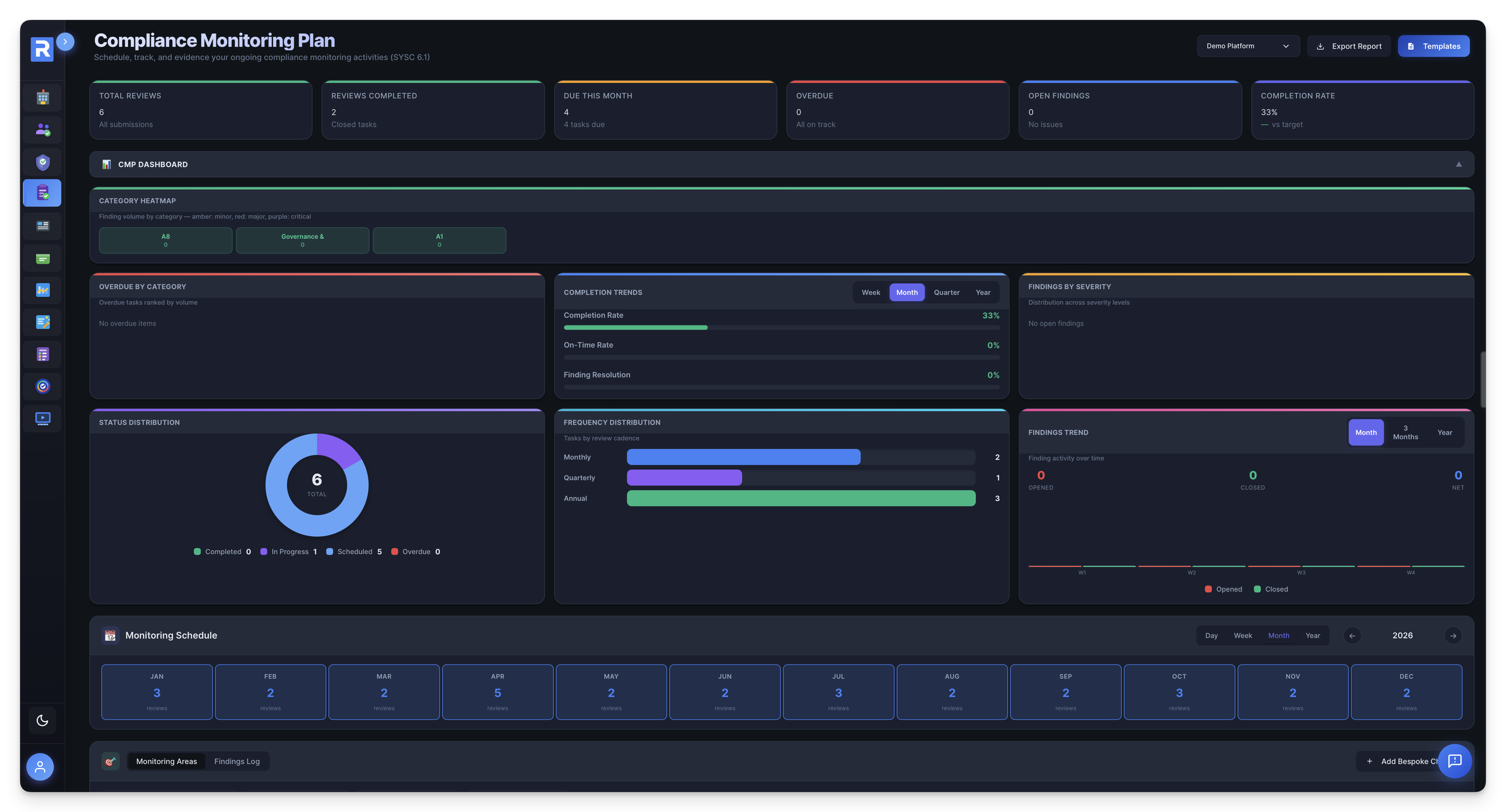Open the chat support bubble icon

point(1454,761)
